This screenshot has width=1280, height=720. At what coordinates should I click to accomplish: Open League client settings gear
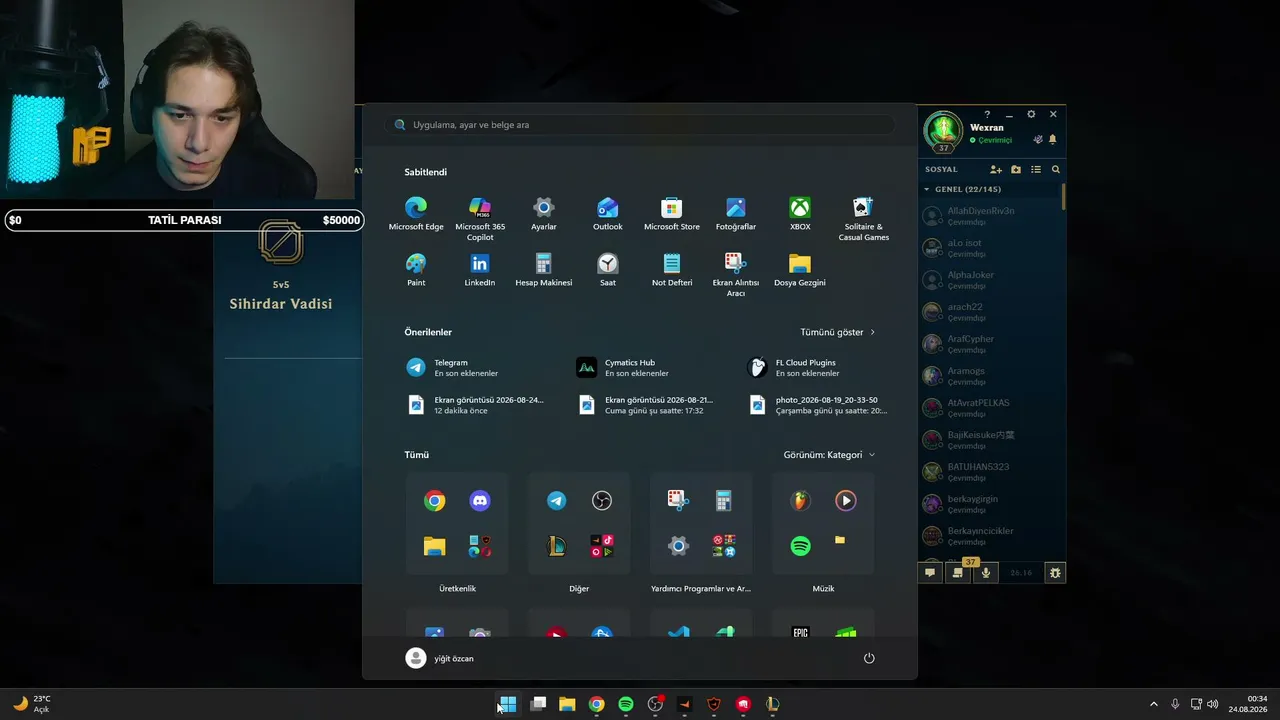[1031, 115]
